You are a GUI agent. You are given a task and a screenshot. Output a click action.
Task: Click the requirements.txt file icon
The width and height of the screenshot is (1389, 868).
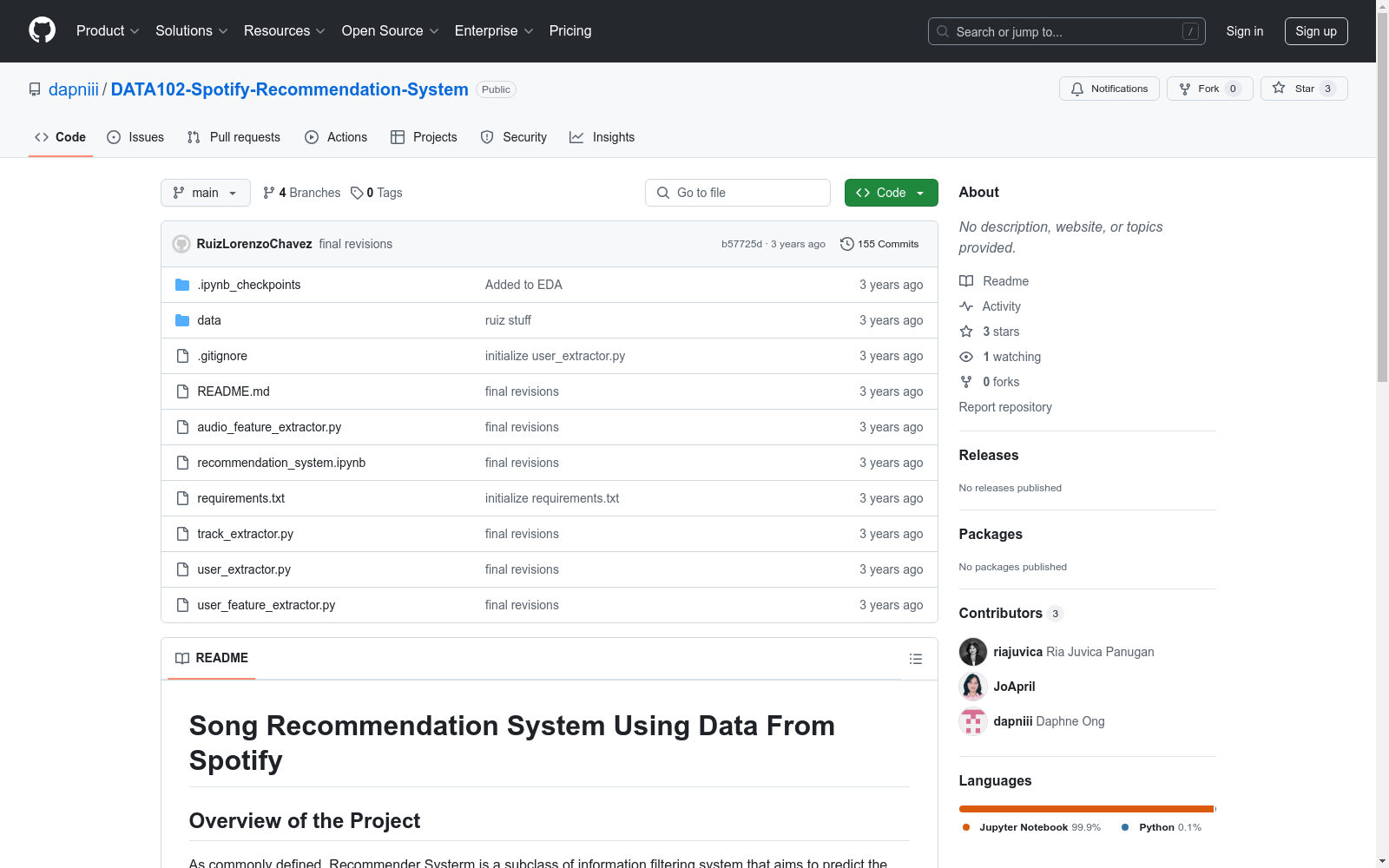(x=182, y=498)
